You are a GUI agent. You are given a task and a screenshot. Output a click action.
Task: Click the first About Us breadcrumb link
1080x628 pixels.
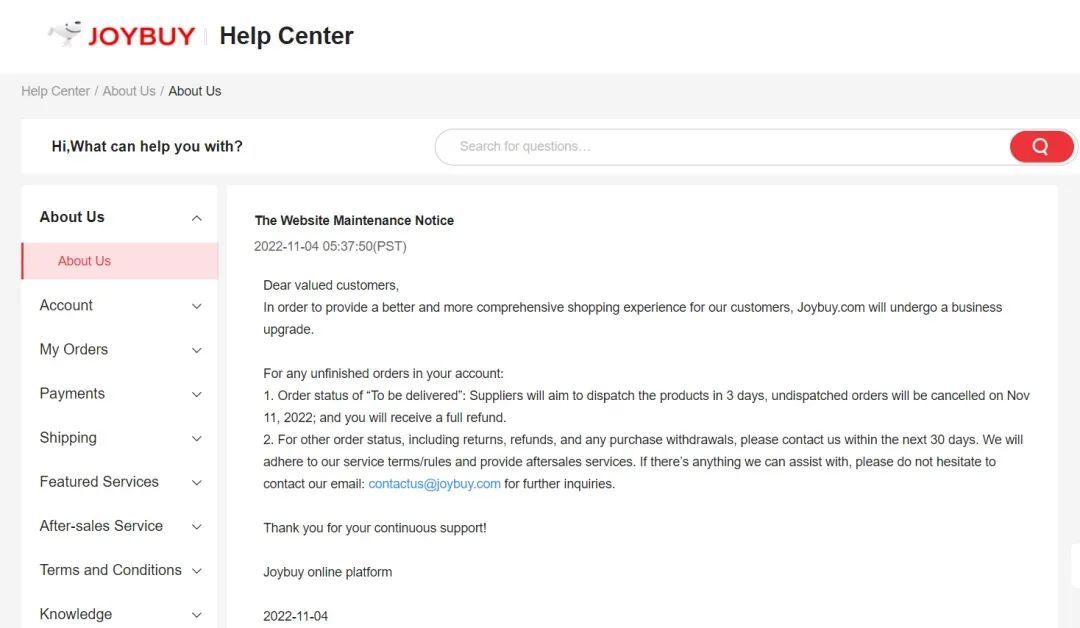(x=129, y=91)
